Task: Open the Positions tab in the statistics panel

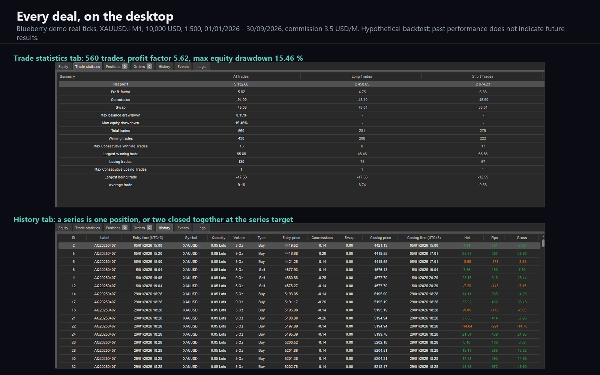Action: tap(116, 67)
